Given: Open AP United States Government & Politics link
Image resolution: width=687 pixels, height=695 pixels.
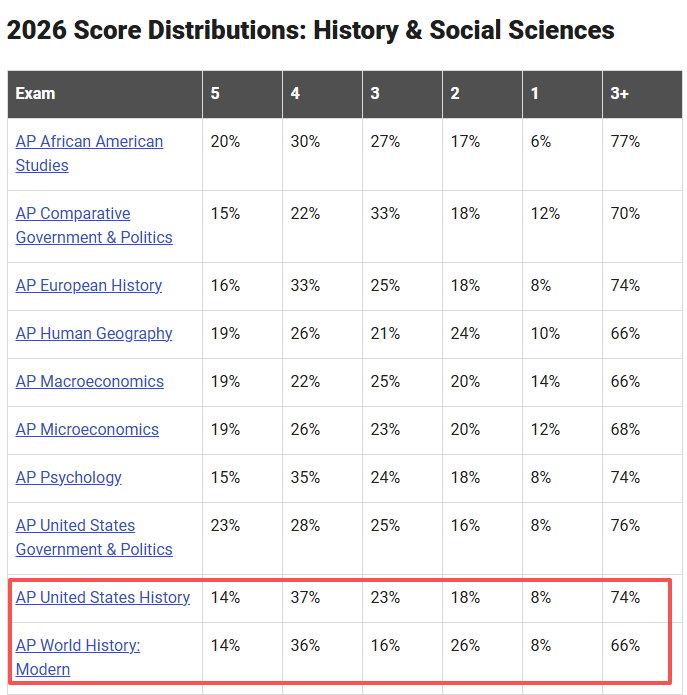Looking at the screenshot, I should 94,537.
